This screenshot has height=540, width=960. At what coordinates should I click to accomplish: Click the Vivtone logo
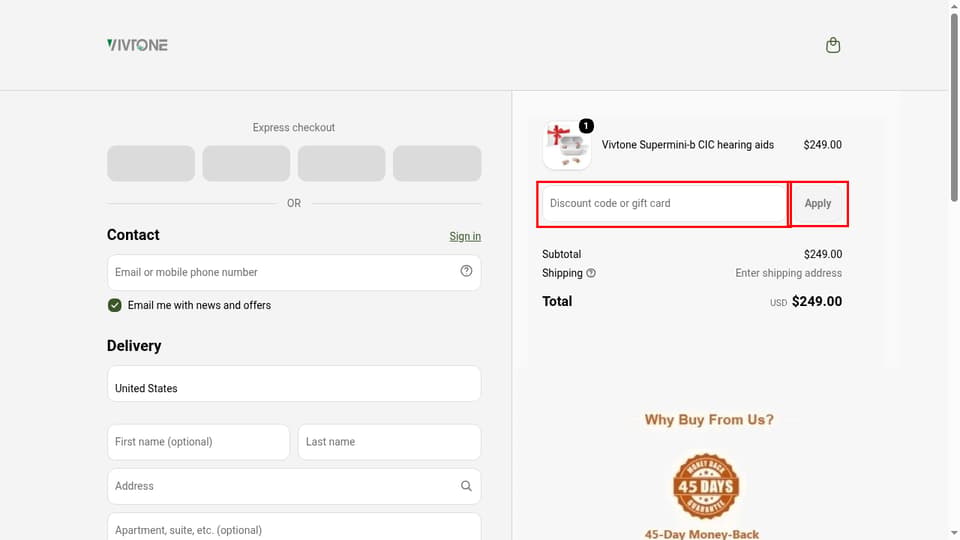(x=137, y=45)
